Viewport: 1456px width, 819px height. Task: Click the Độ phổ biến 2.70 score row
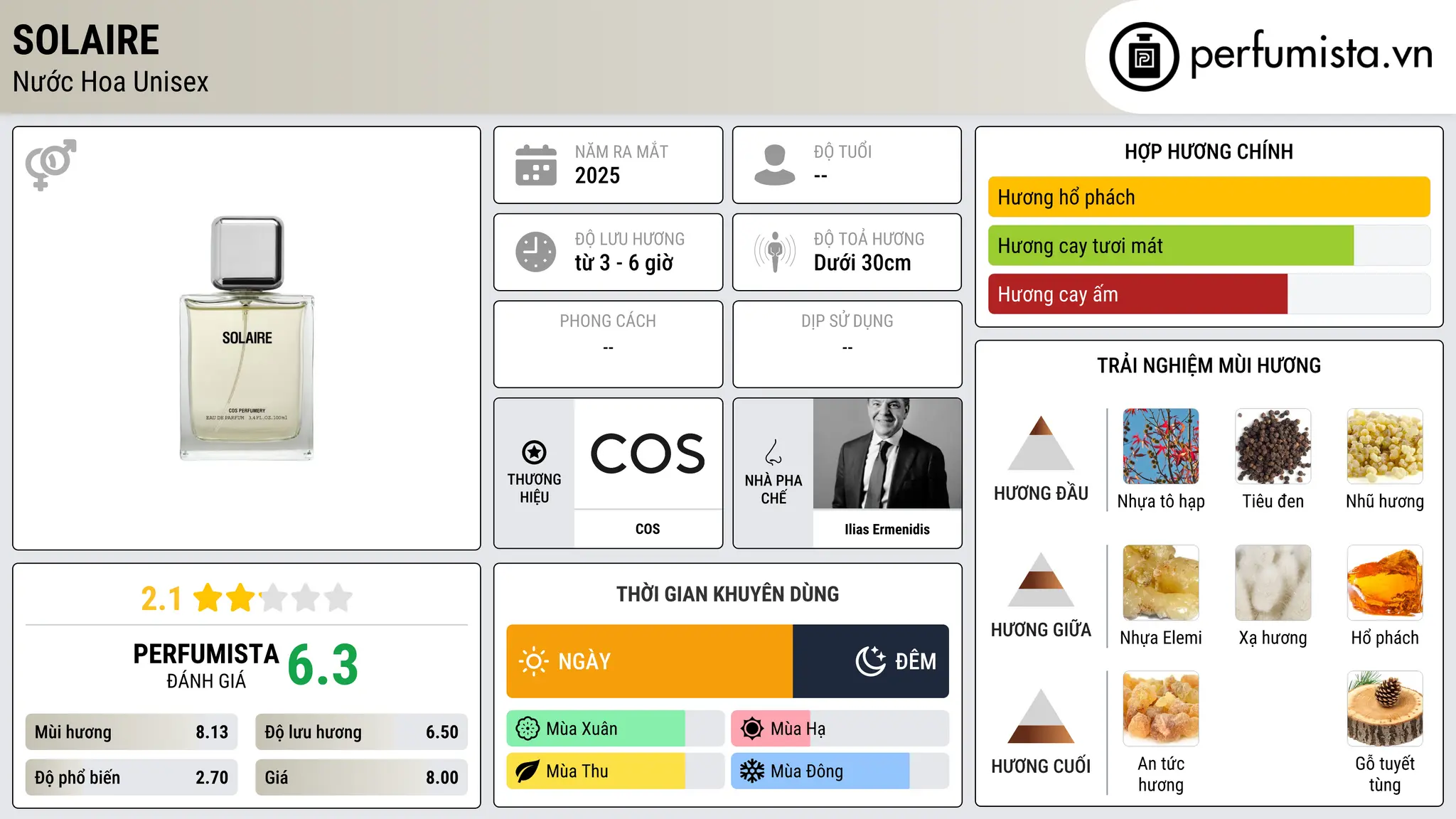(x=132, y=777)
